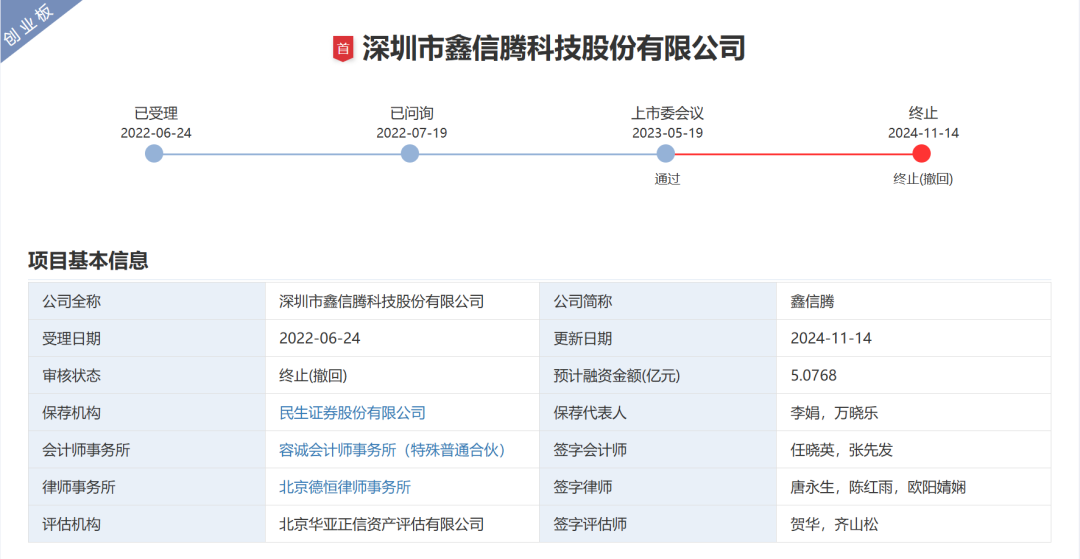The height and width of the screenshot is (559, 1080).
Task: Click the 项目基本信息 section heading
Action: (x=88, y=261)
